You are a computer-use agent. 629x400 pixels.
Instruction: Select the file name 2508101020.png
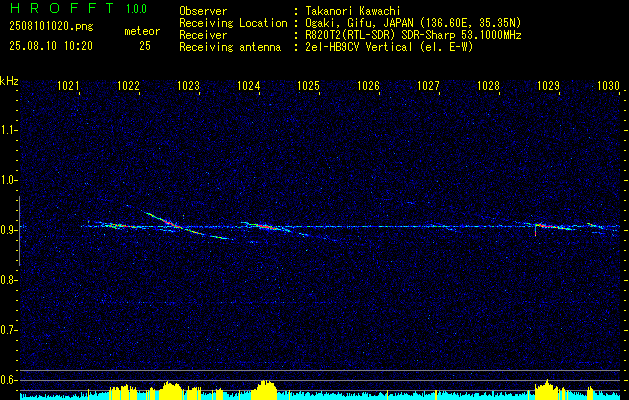[x=51, y=27]
